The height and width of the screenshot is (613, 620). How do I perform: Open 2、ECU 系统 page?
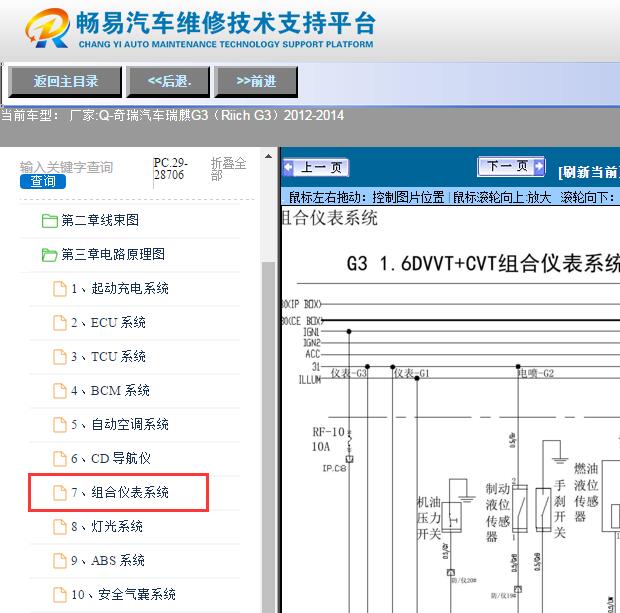pyautogui.click(x=108, y=323)
